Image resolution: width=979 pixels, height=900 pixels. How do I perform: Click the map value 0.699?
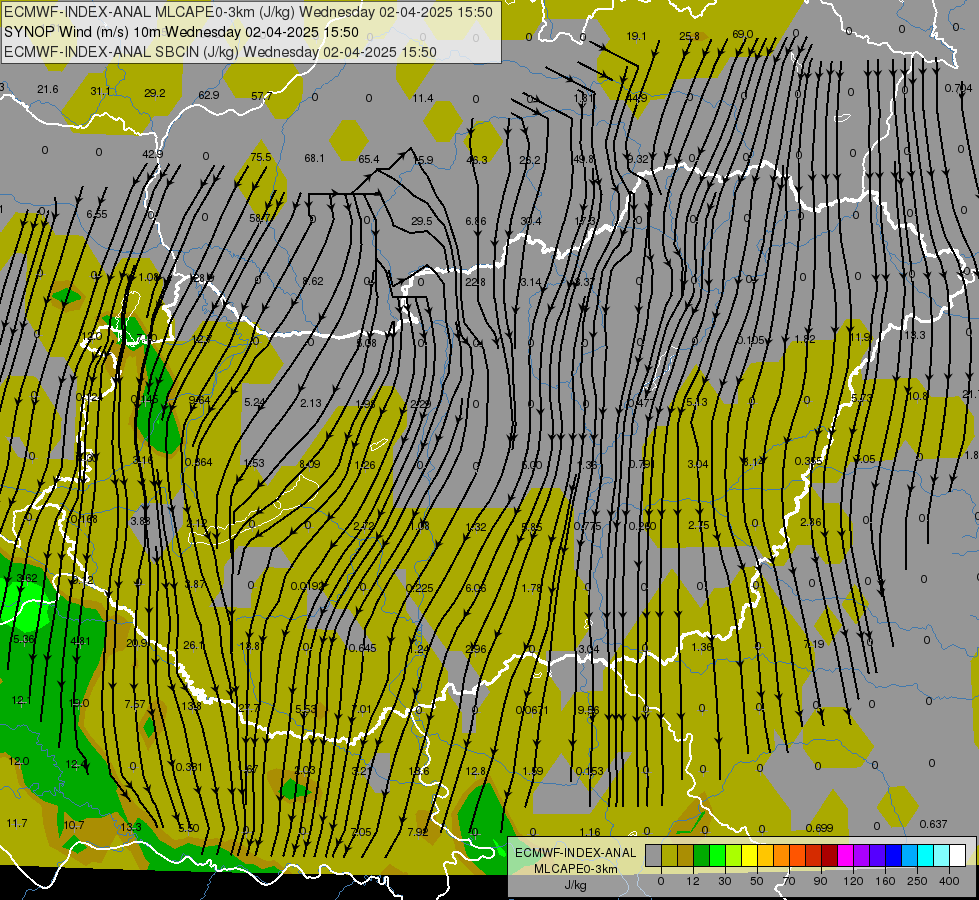[819, 828]
